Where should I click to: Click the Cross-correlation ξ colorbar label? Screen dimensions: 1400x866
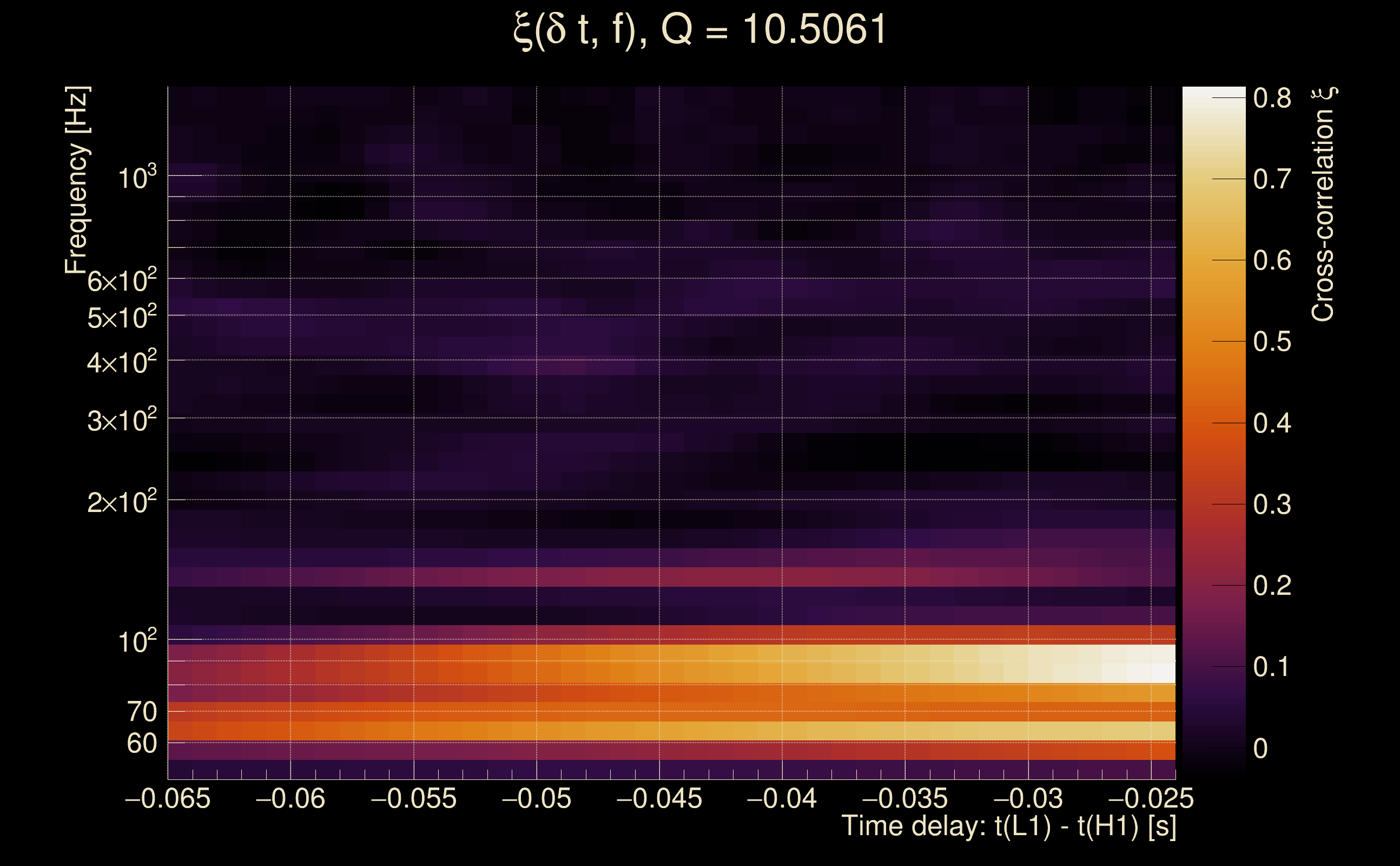click(1323, 205)
